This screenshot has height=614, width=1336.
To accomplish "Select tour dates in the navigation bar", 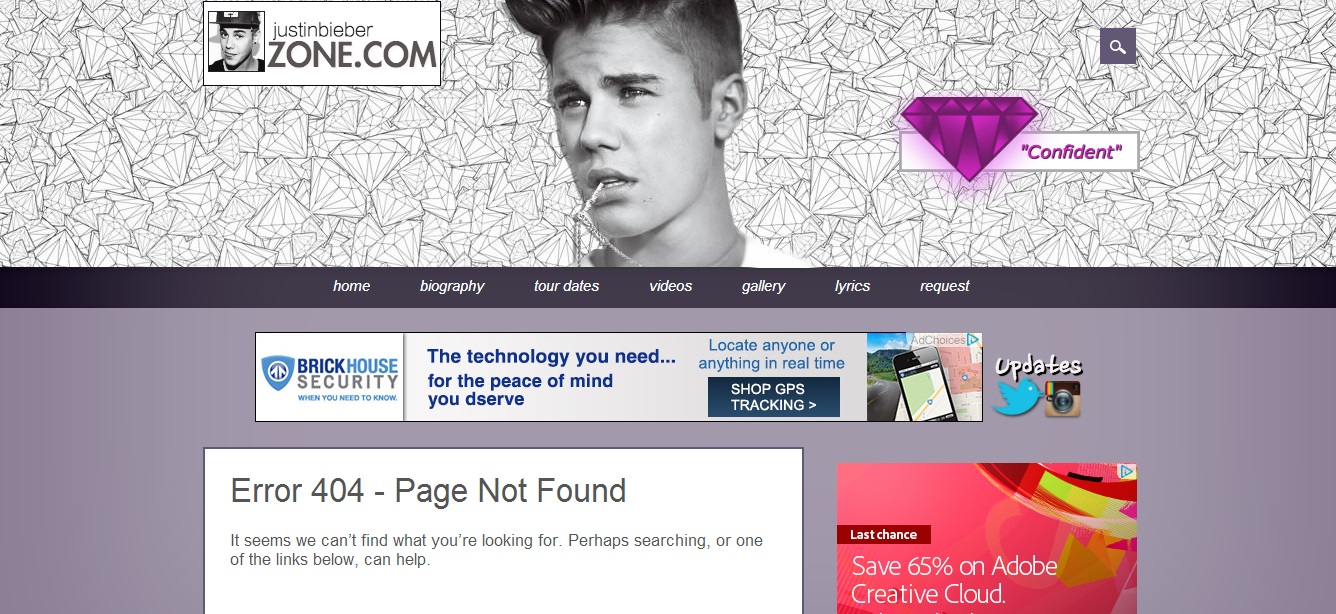I will [x=566, y=286].
